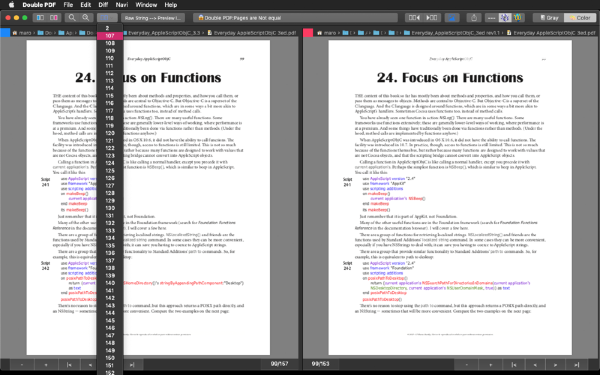Click the 'Pages are Not equal' status field
The image size is (600, 375).
[295, 18]
